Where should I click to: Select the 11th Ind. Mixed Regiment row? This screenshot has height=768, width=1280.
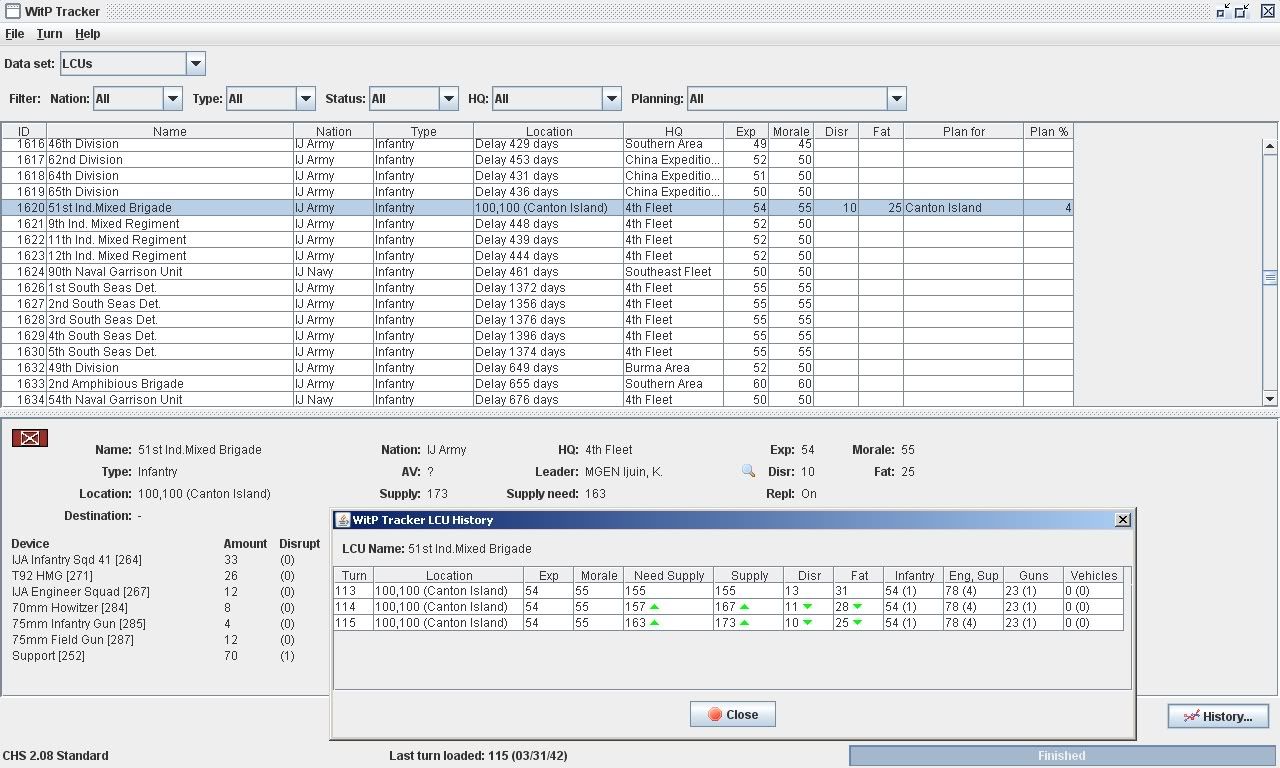[537, 240]
